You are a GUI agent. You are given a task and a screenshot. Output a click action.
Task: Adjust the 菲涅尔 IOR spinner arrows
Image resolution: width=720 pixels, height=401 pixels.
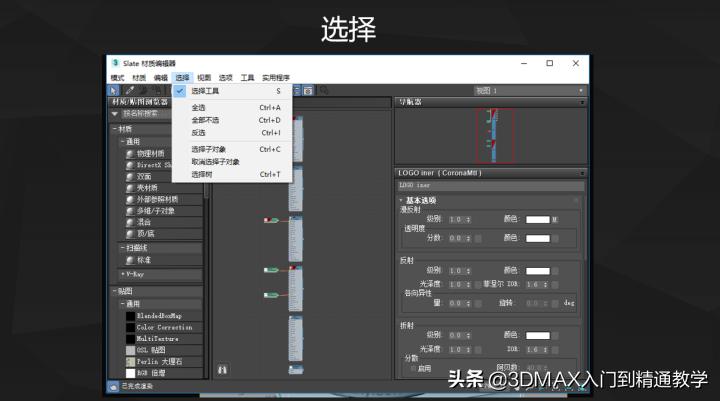(x=546, y=285)
